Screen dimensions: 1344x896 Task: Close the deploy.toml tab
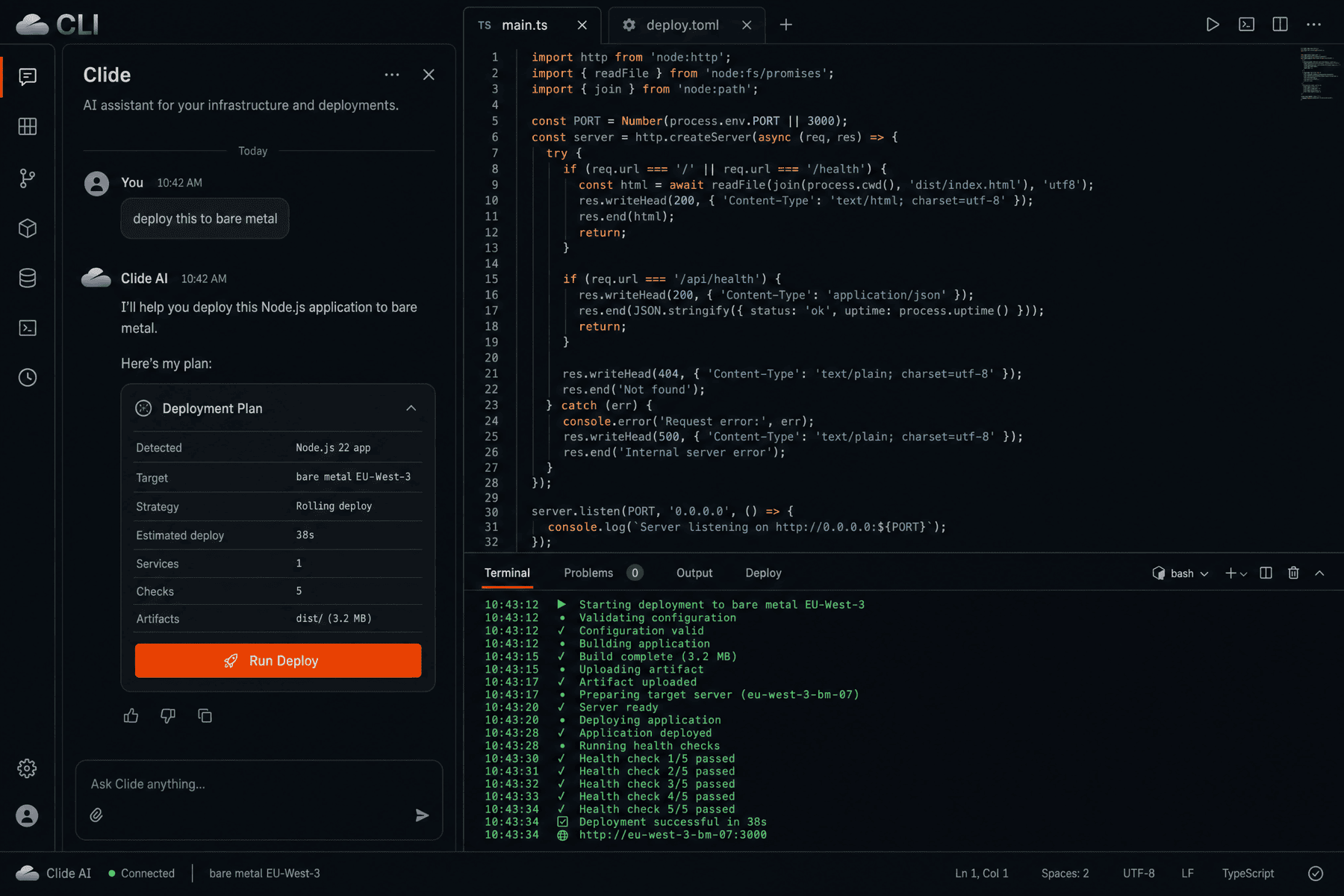pyautogui.click(x=747, y=25)
